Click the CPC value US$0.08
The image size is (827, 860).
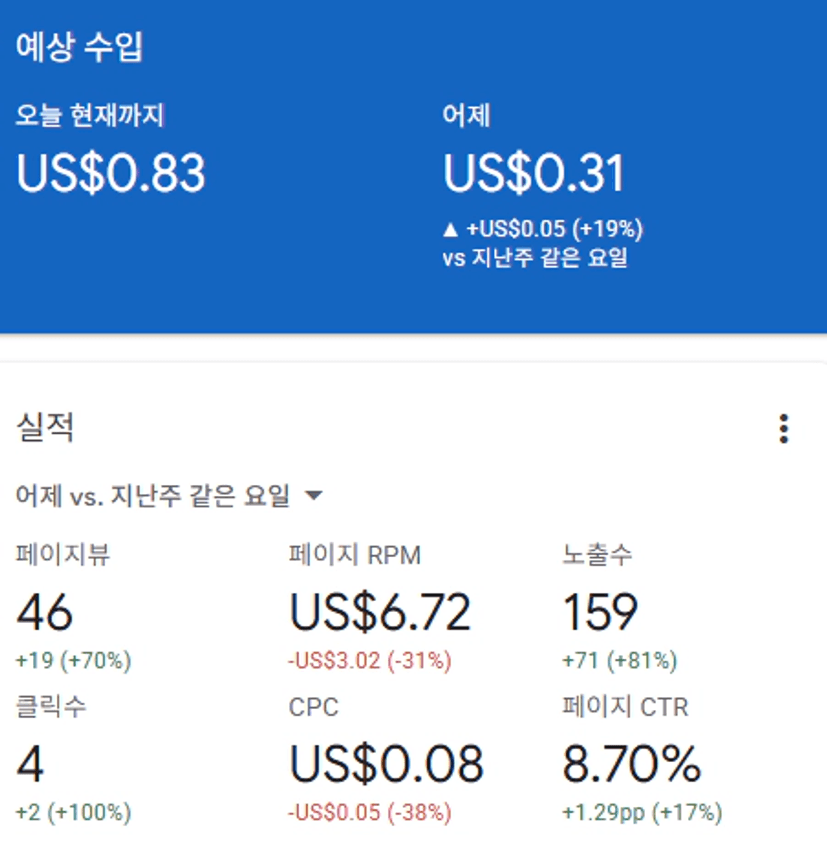(386, 764)
